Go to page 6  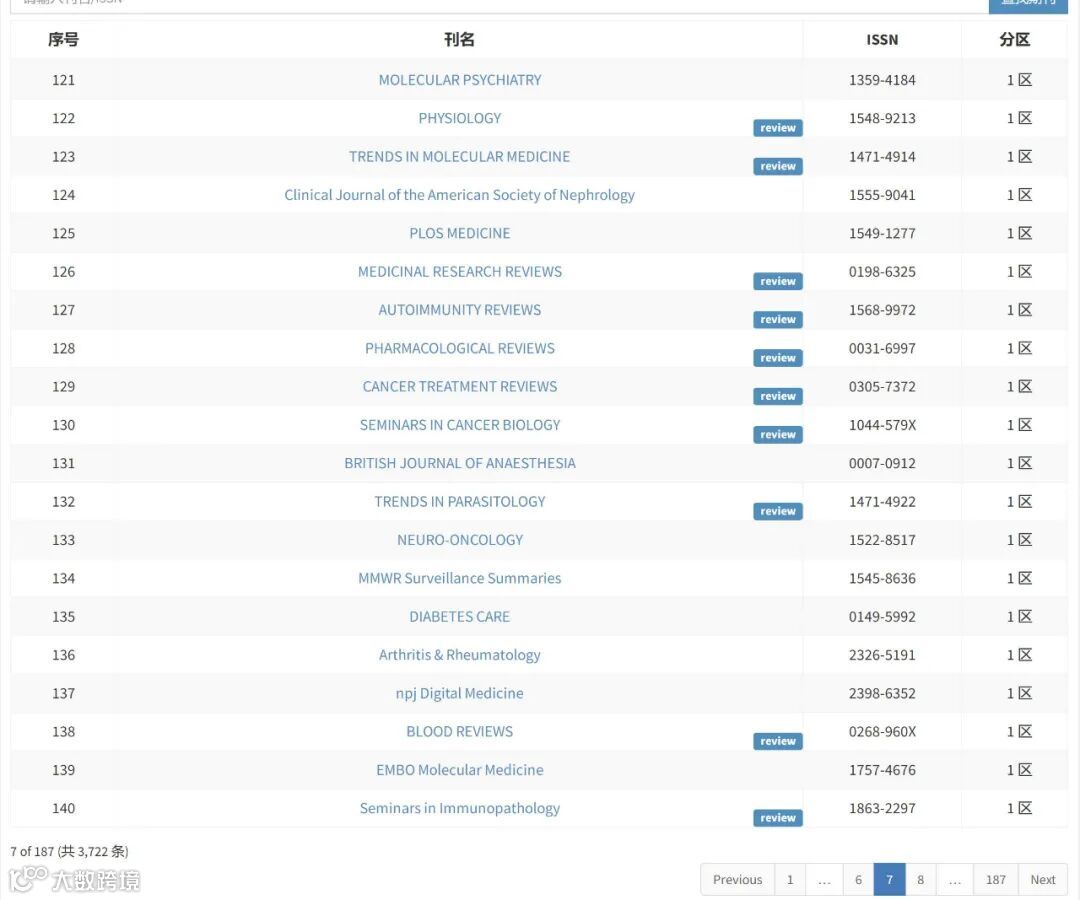click(x=858, y=879)
